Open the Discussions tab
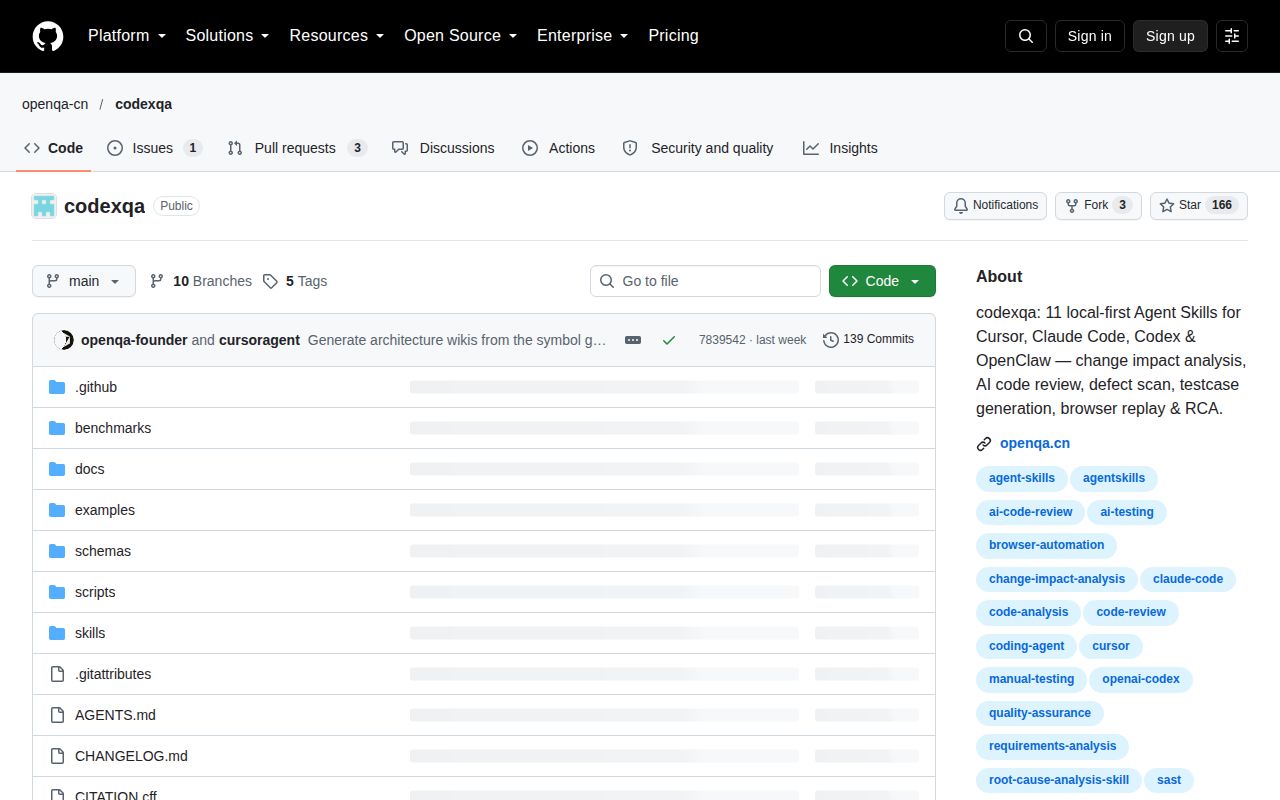 point(443,148)
